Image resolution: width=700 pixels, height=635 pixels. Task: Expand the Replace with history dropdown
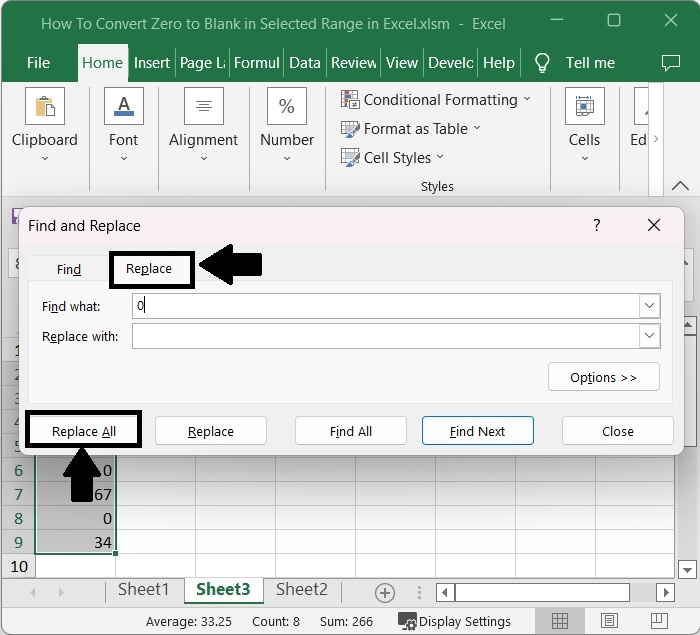pyautogui.click(x=650, y=336)
